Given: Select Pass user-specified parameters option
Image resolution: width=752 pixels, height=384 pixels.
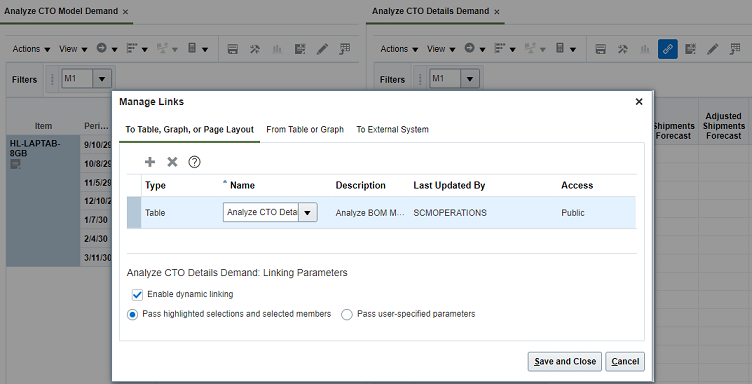Looking at the screenshot, I should pos(347,315).
